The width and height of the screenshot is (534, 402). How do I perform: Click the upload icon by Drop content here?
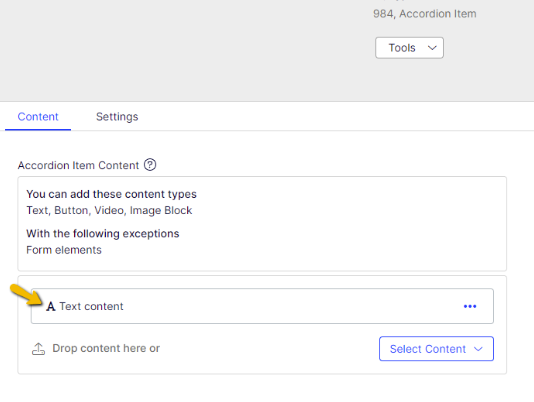coord(38,349)
